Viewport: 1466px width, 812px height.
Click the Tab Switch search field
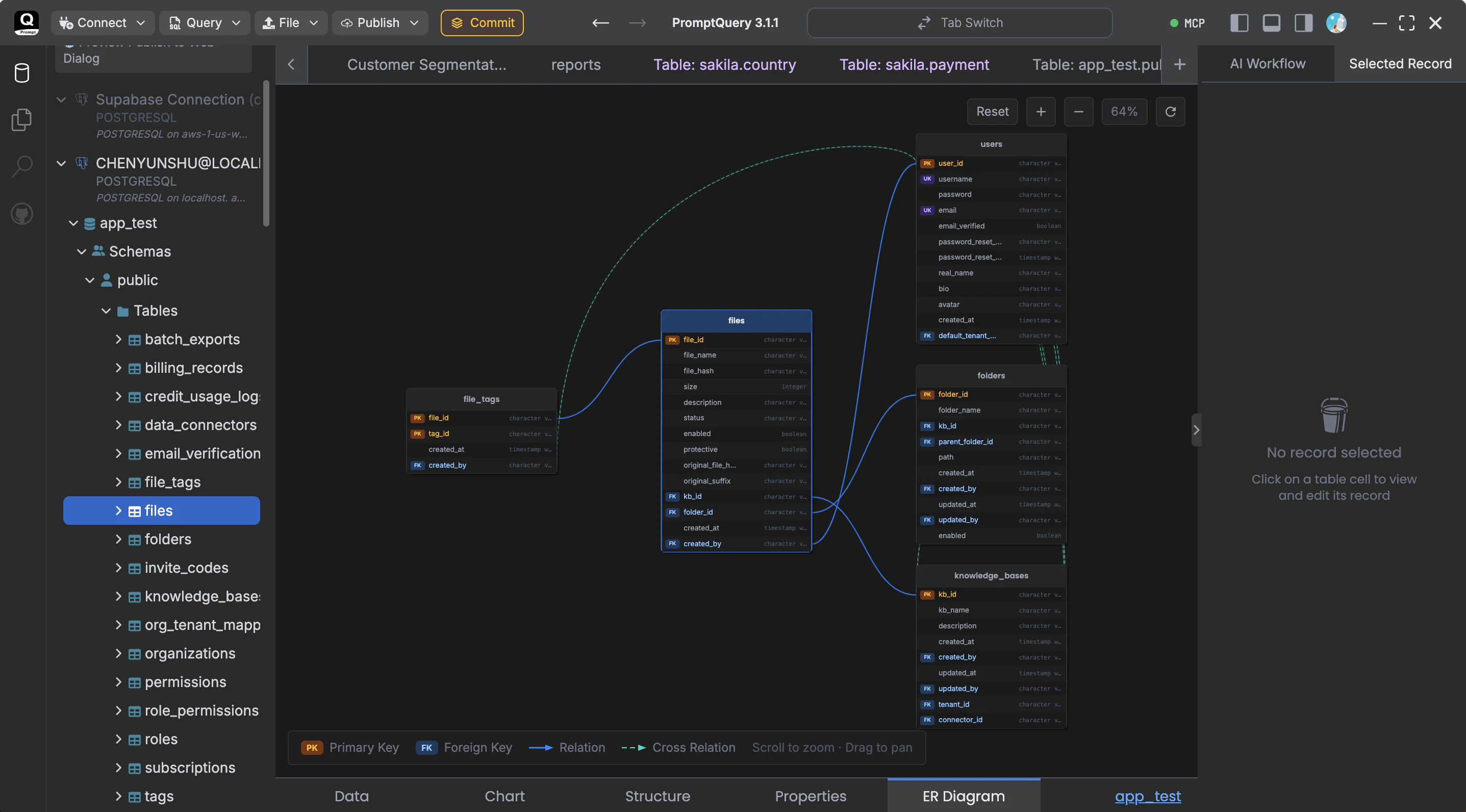tap(959, 23)
